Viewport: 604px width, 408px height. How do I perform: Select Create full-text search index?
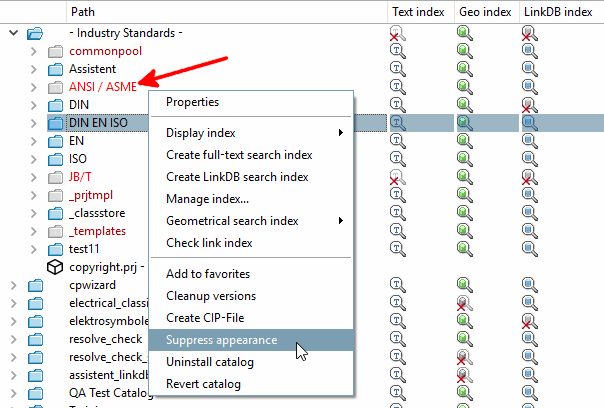pyautogui.click(x=239, y=155)
